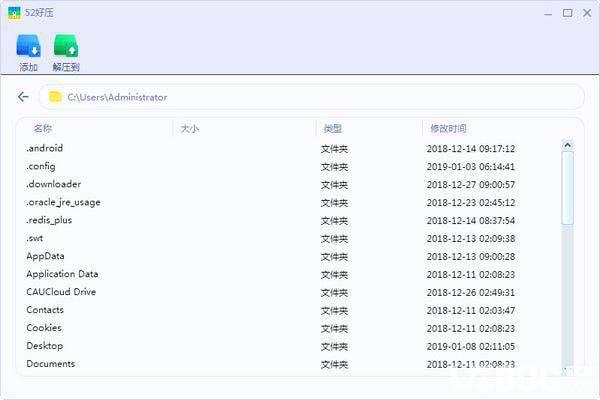The height and width of the screenshot is (400, 600).
Task: Click the date 2018-12-14 08:37:54
Action: point(471,220)
